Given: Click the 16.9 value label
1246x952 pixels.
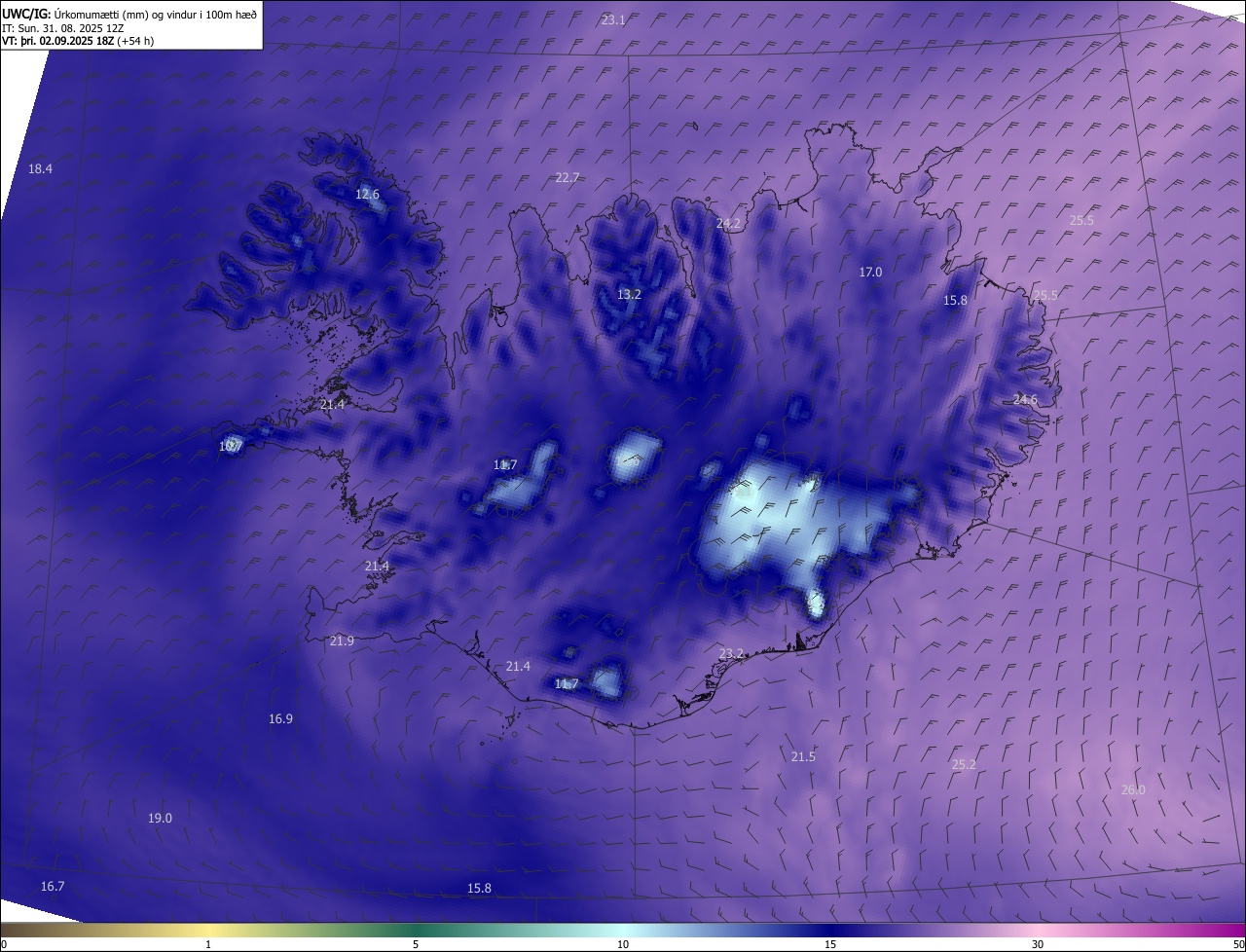Looking at the screenshot, I should pyautogui.click(x=280, y=718).
